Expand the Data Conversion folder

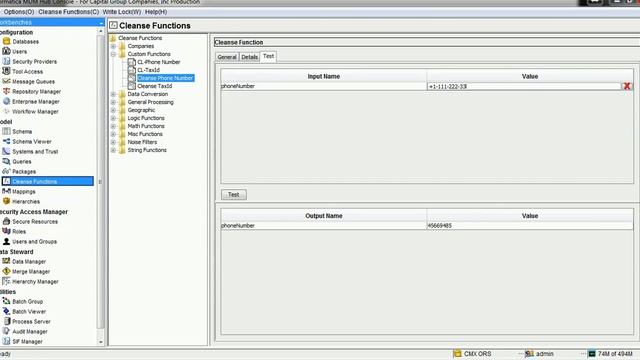(x=113, y=94)
